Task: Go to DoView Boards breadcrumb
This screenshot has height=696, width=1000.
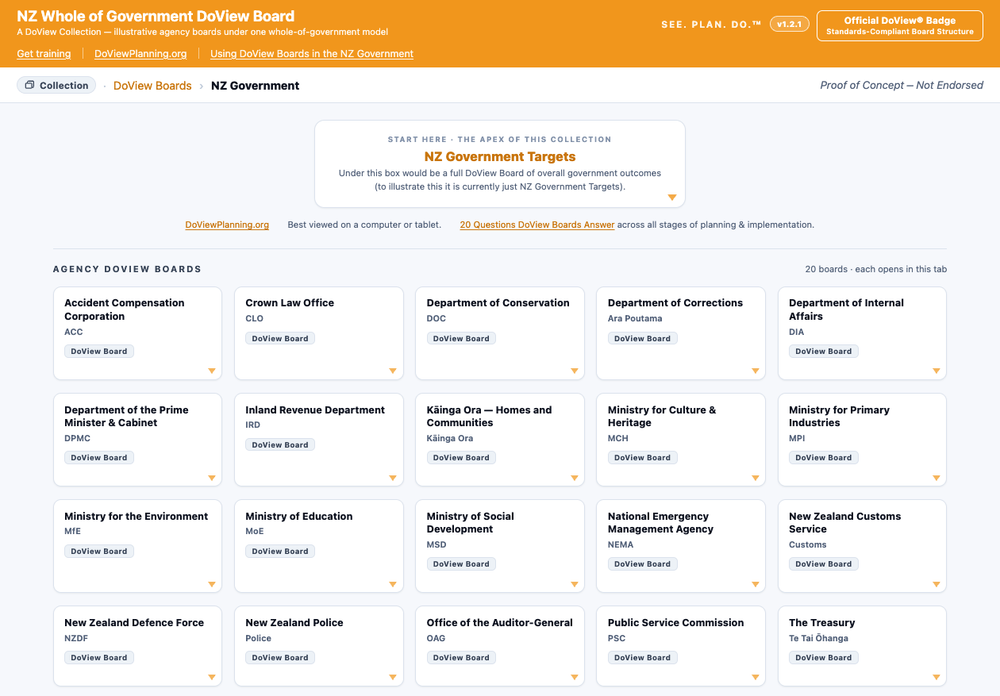Action: [152, 85]
